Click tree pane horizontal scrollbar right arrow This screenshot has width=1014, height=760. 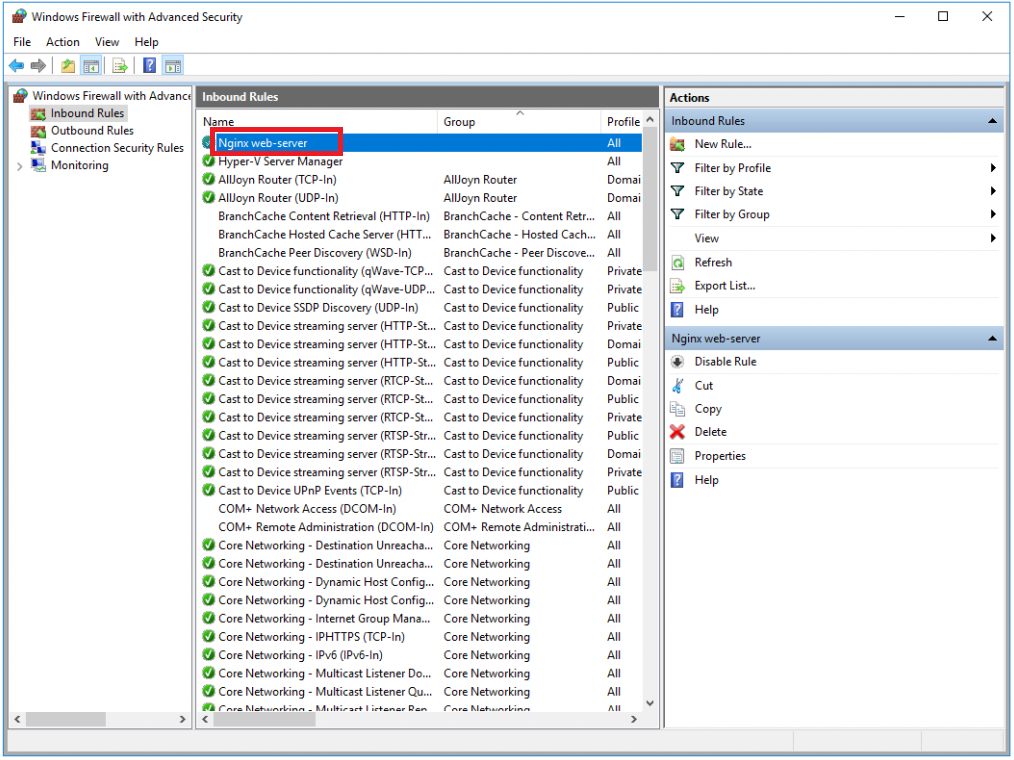pyautogui.click(x=182, y=720)
